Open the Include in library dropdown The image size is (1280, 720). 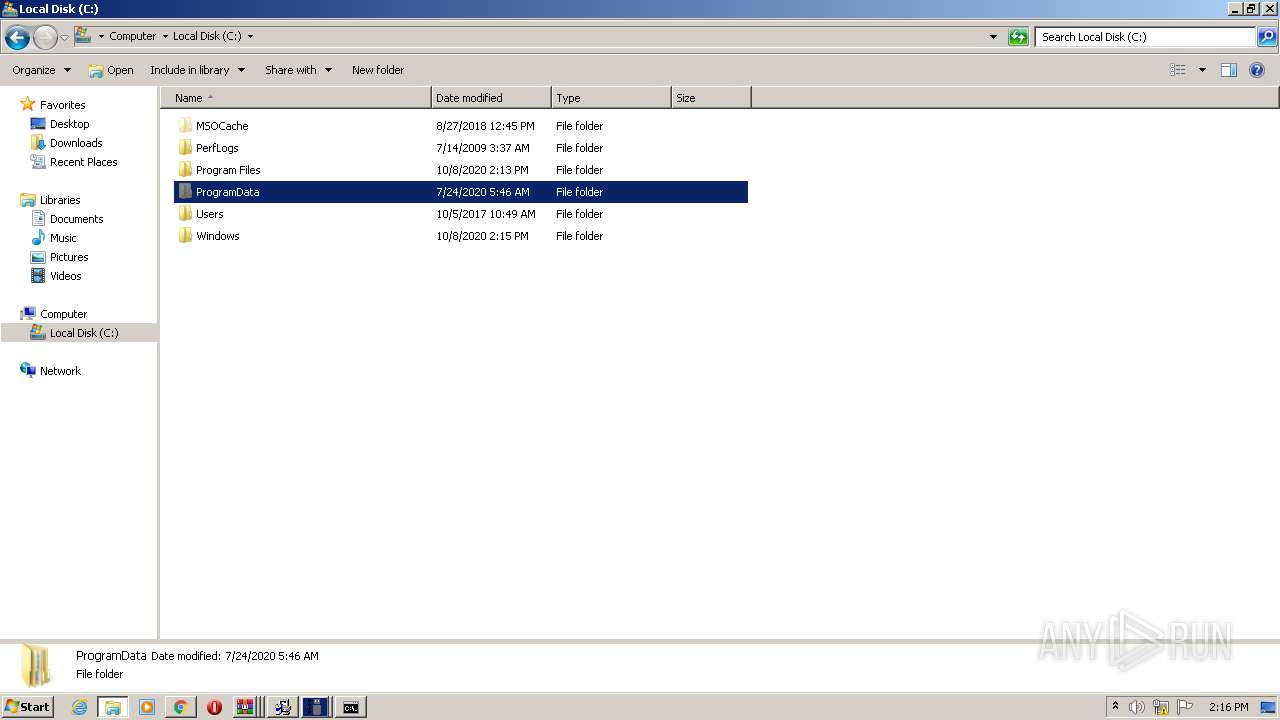tap(197, 70)
